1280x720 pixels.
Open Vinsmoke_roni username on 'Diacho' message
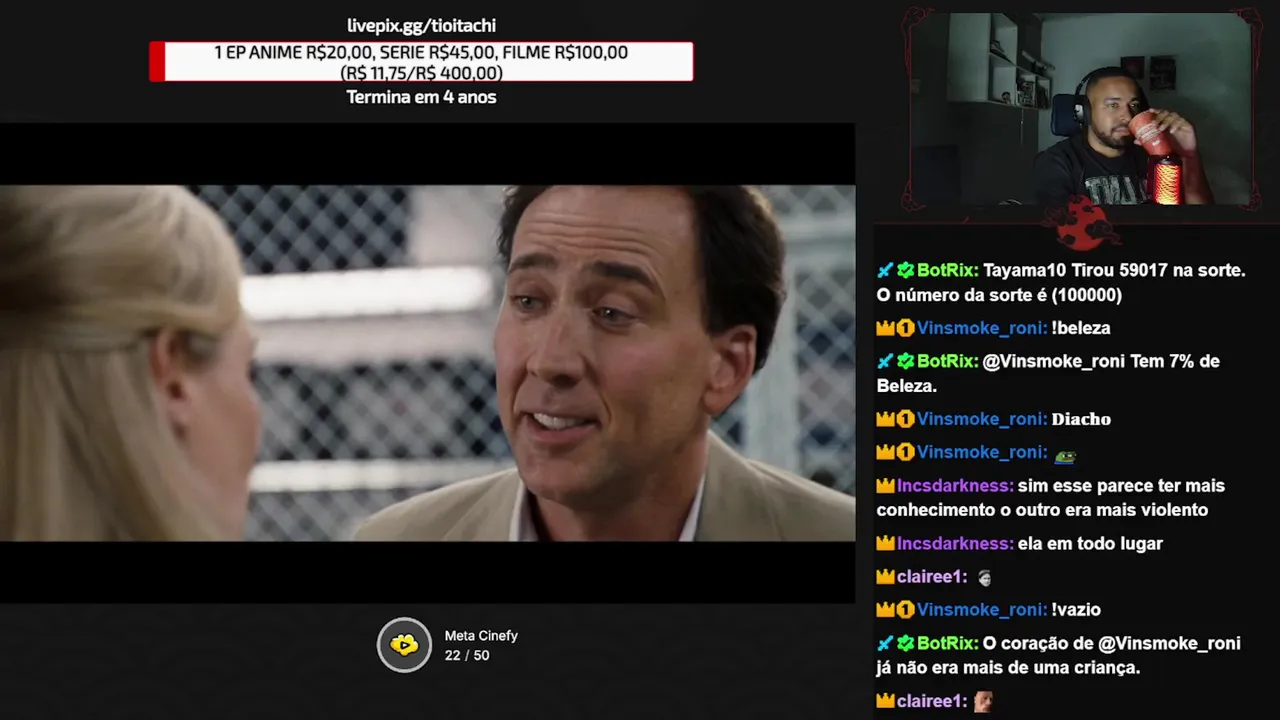tap(982, 419)
